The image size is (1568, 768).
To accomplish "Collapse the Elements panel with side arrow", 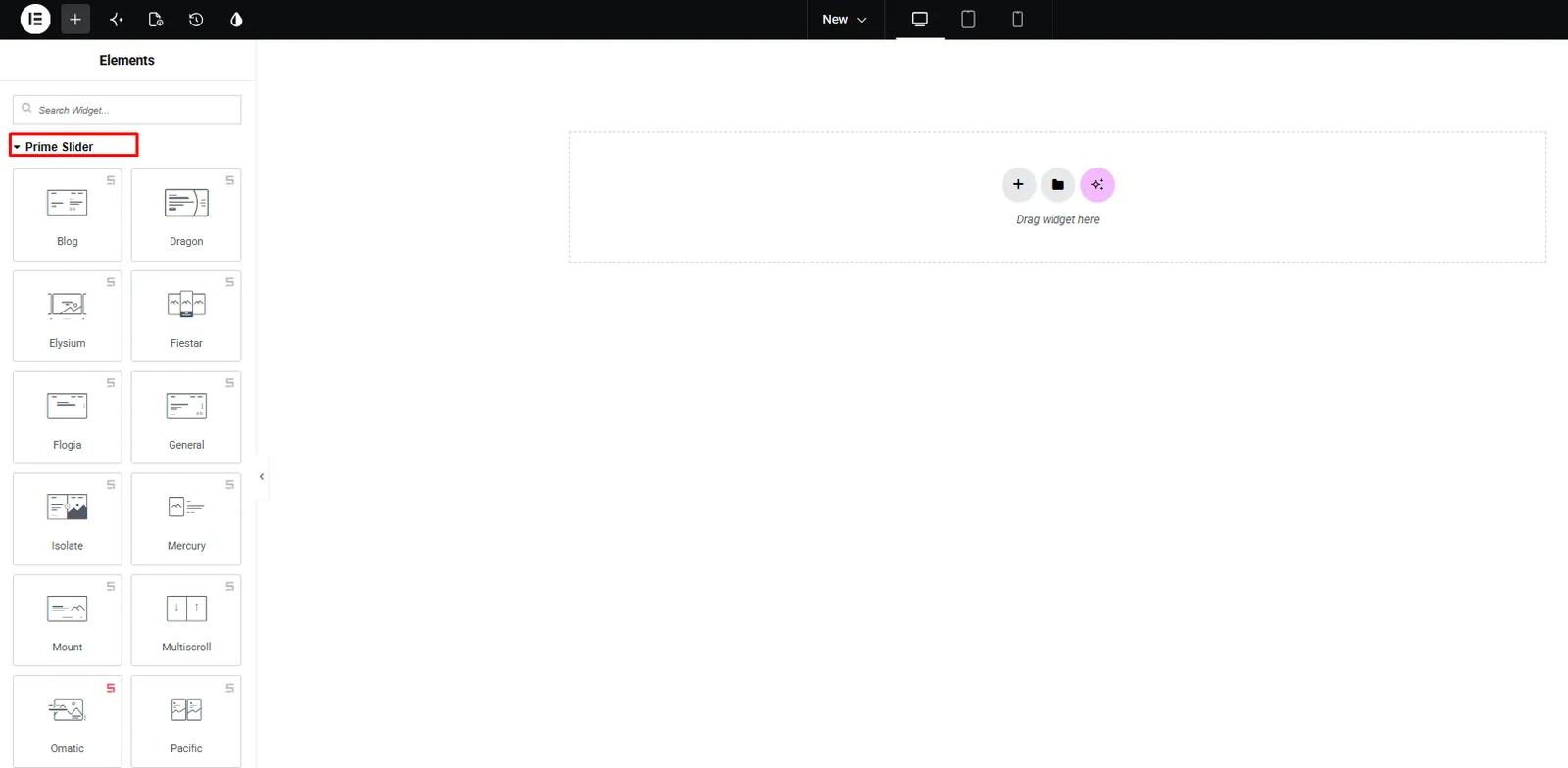I will pos(262,477).
